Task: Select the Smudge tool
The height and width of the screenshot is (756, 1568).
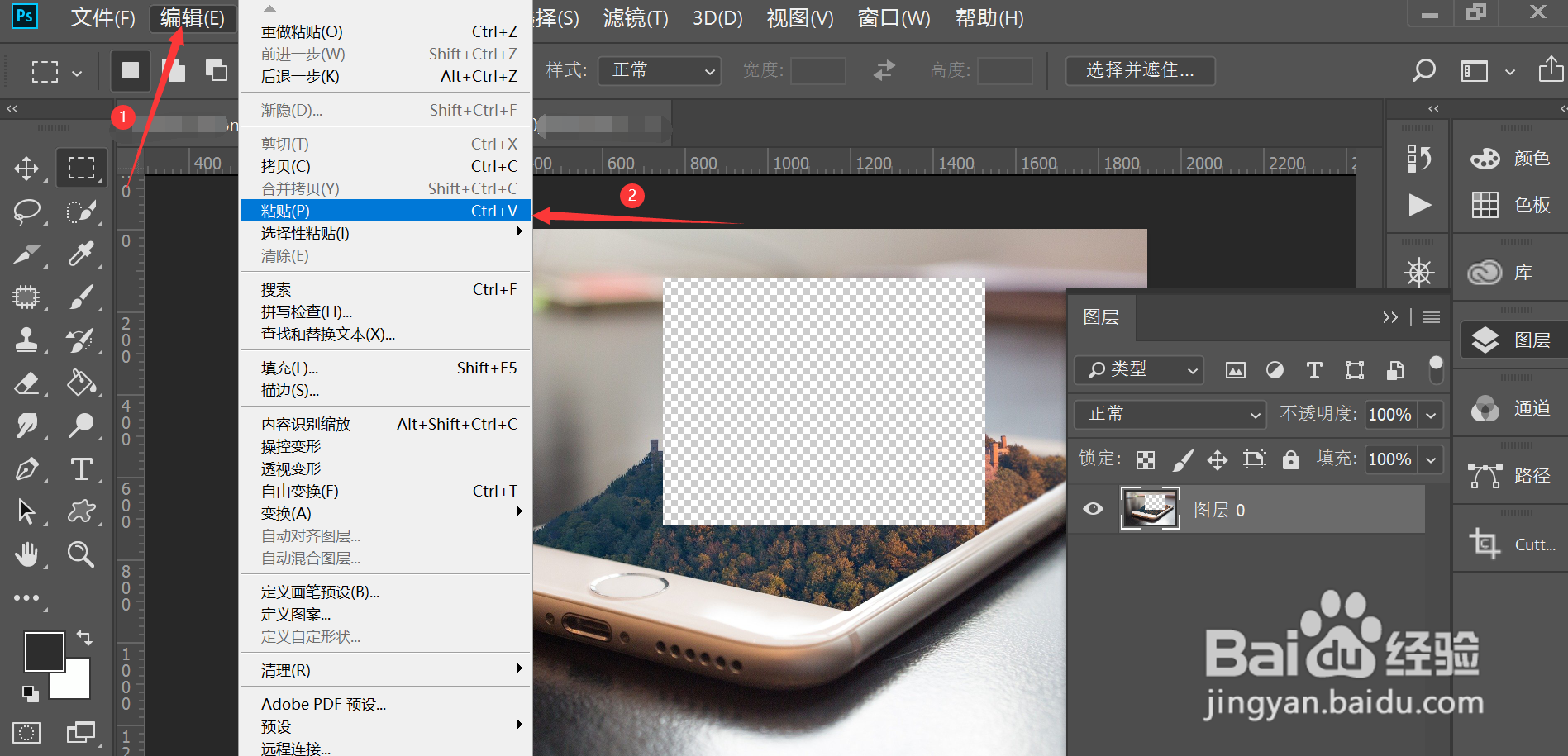Action: point(26,426)
